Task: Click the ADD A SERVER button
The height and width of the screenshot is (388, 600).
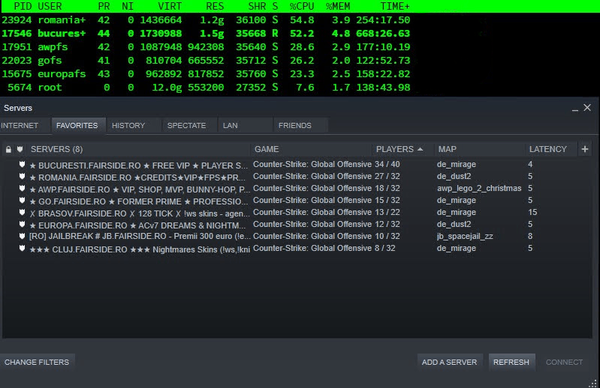Action: [449, 362]
